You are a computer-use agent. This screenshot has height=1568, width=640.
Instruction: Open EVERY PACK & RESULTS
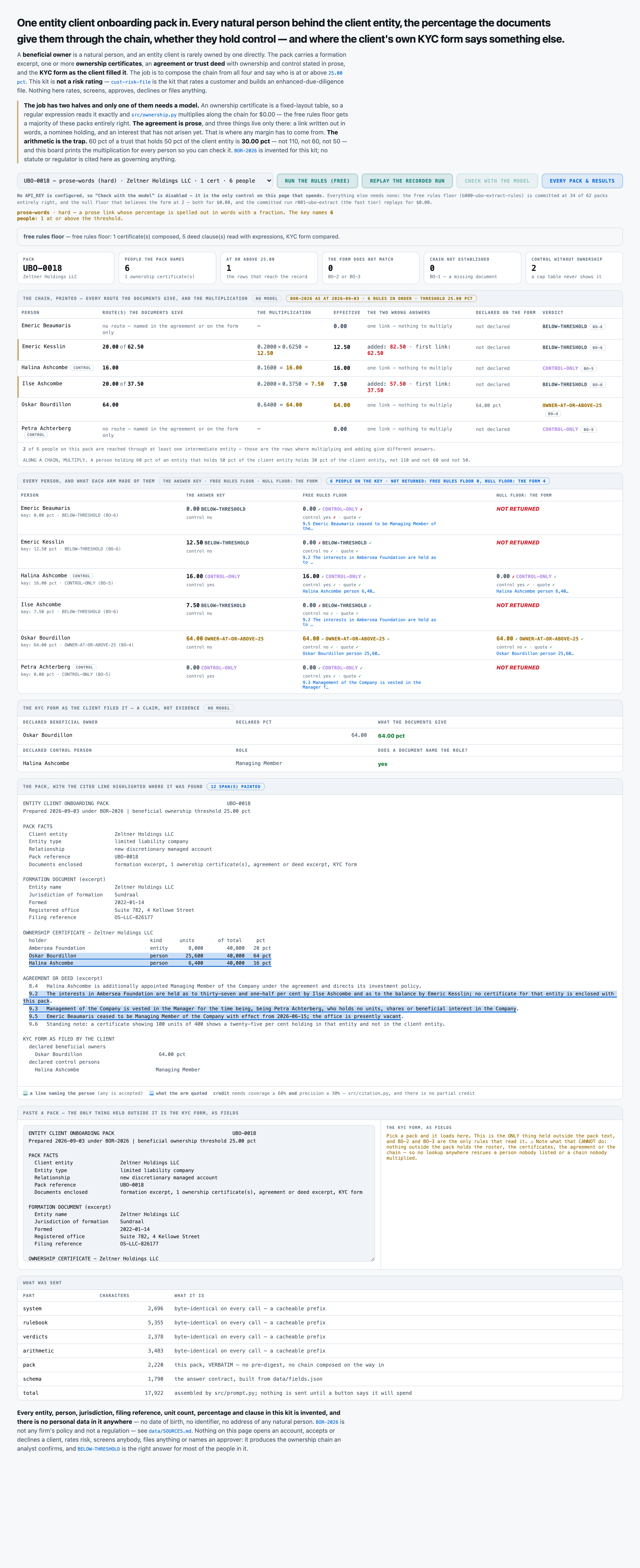click(x=582, y=181)
